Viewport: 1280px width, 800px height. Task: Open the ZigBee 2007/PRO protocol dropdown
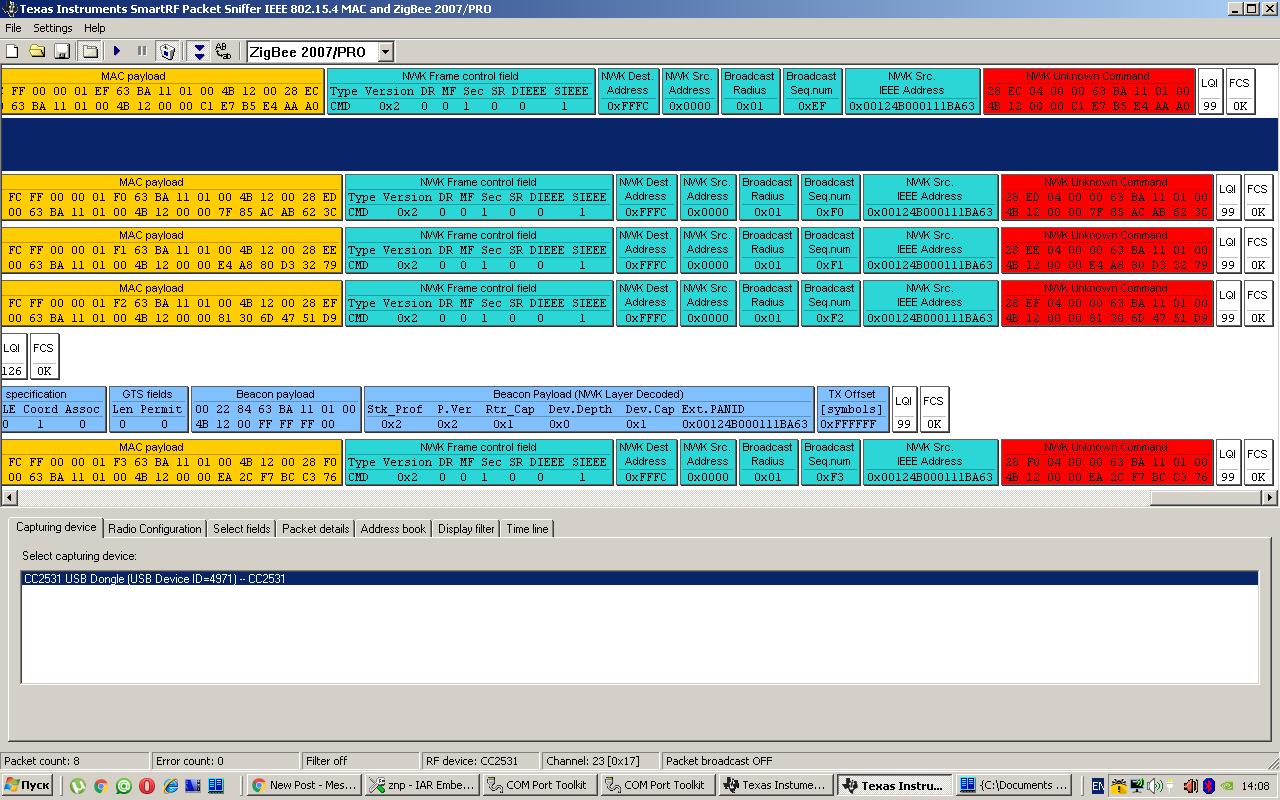tap(385, 52)
